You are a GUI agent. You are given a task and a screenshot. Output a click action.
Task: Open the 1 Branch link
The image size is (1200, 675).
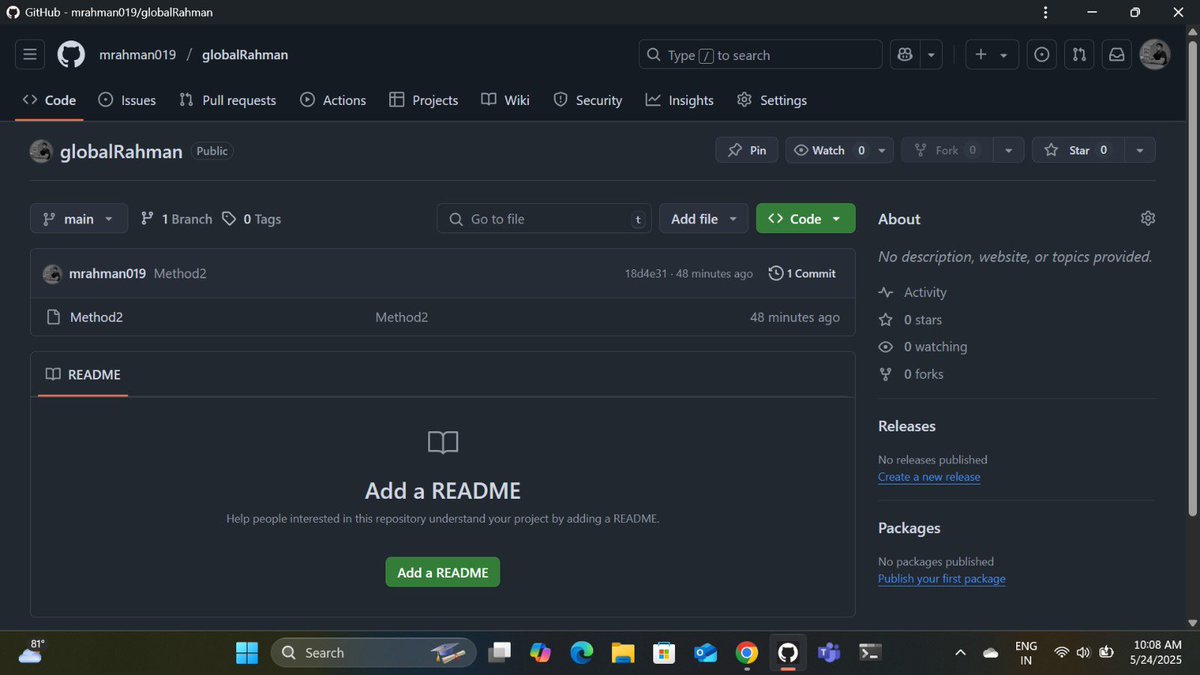pyautogui.click(x=176, y=219)
